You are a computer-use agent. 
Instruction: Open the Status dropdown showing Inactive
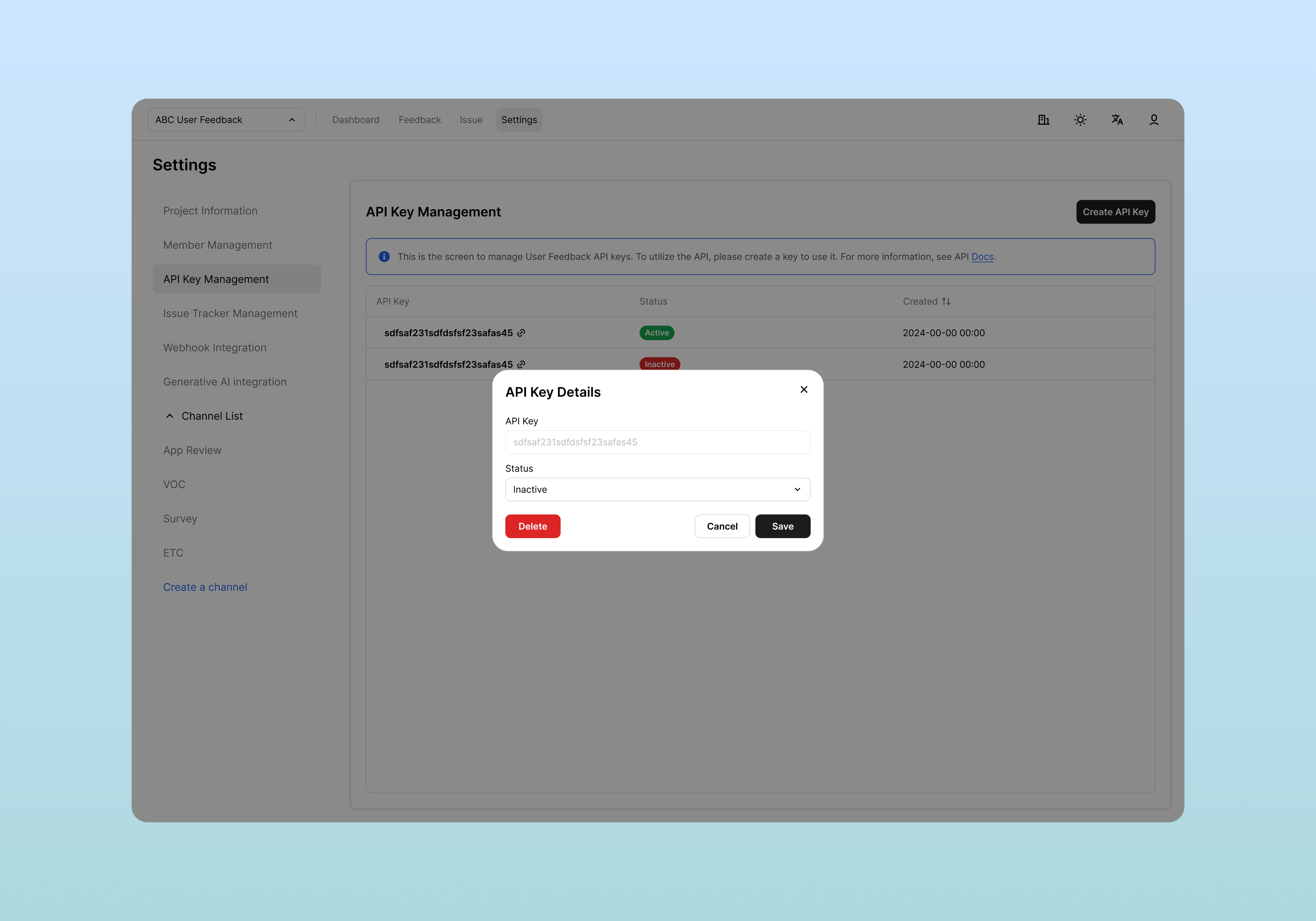click(x=657, y=489)
